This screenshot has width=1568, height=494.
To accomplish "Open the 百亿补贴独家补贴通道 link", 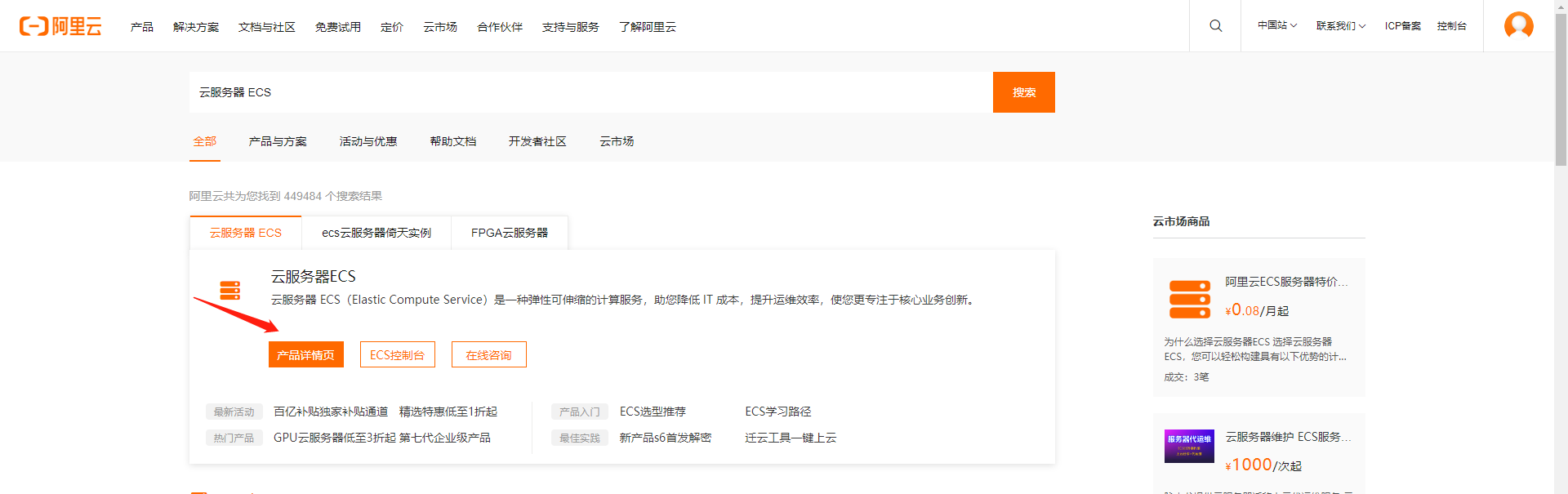I will click(x=331, y=412).
